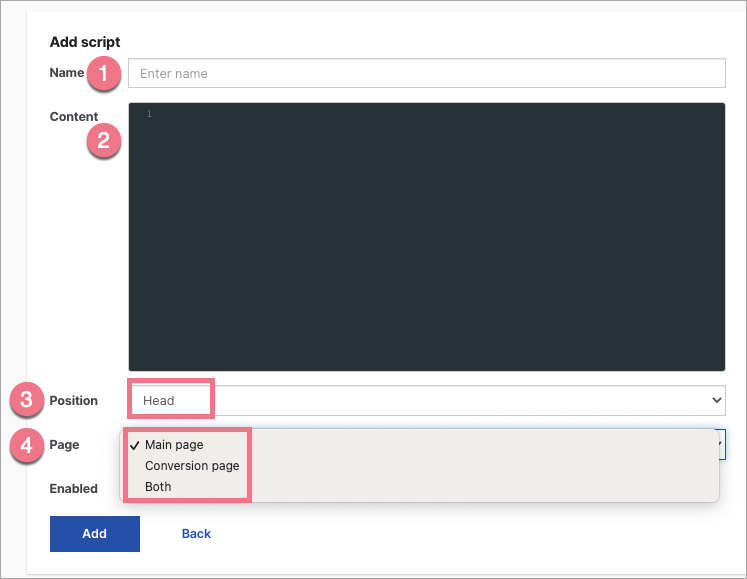Select the Main page option
Image resolution: width=747 pixels, height=579 pixels.
click(x=174, y=445)
